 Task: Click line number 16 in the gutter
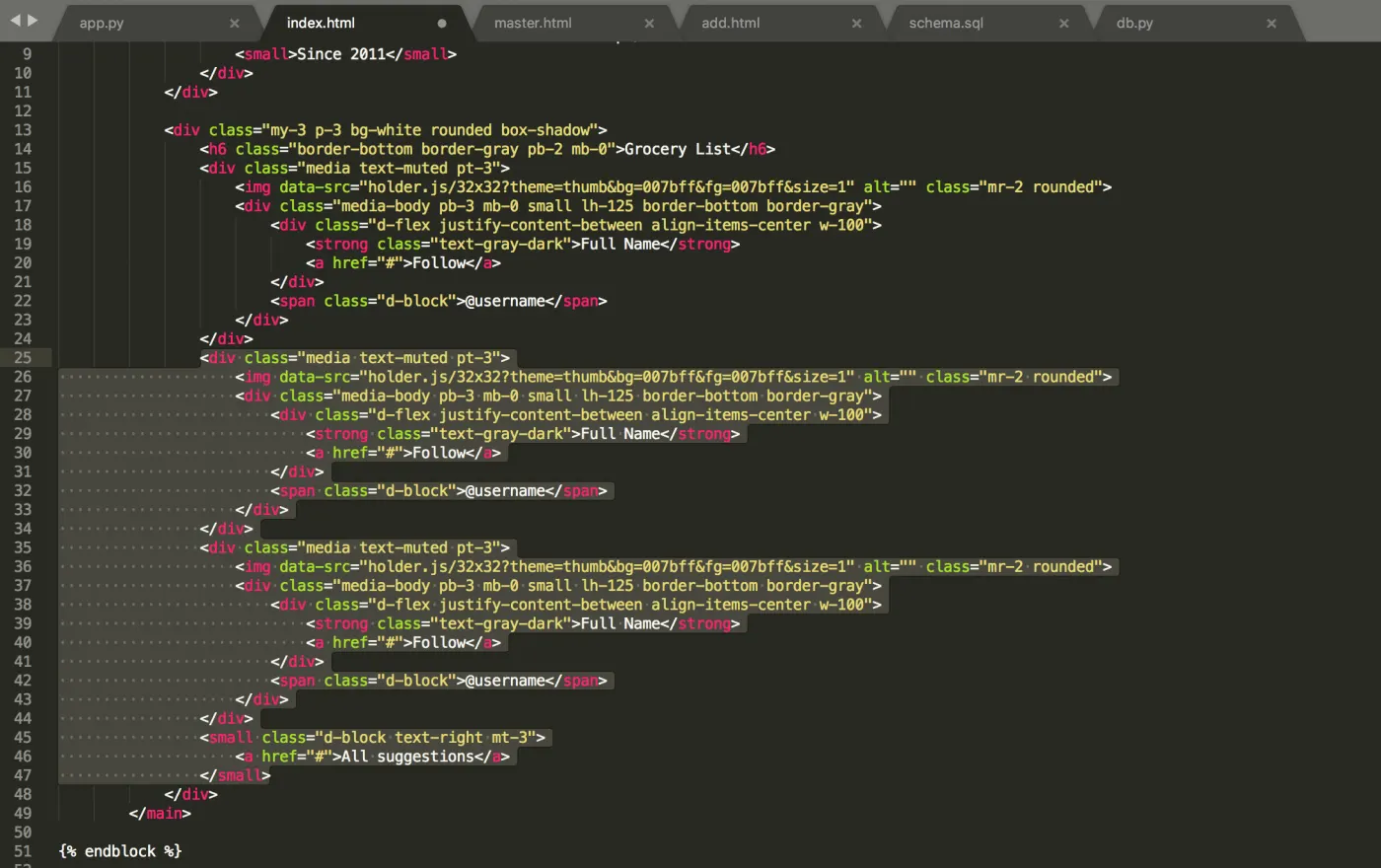coord(23,187)
